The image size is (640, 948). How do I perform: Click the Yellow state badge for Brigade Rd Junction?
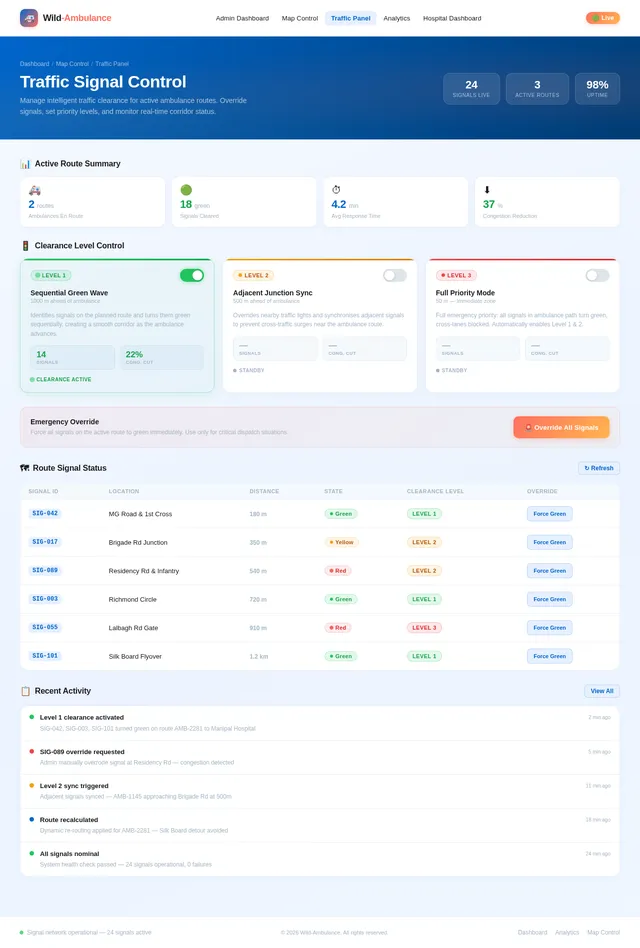(x=341, y=542)
